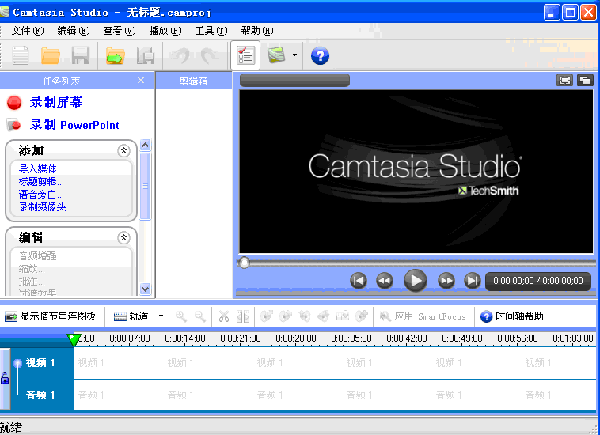Screen dimensions: 600x435
Task: Click the detach preview window icon
Action: point(585,80)
